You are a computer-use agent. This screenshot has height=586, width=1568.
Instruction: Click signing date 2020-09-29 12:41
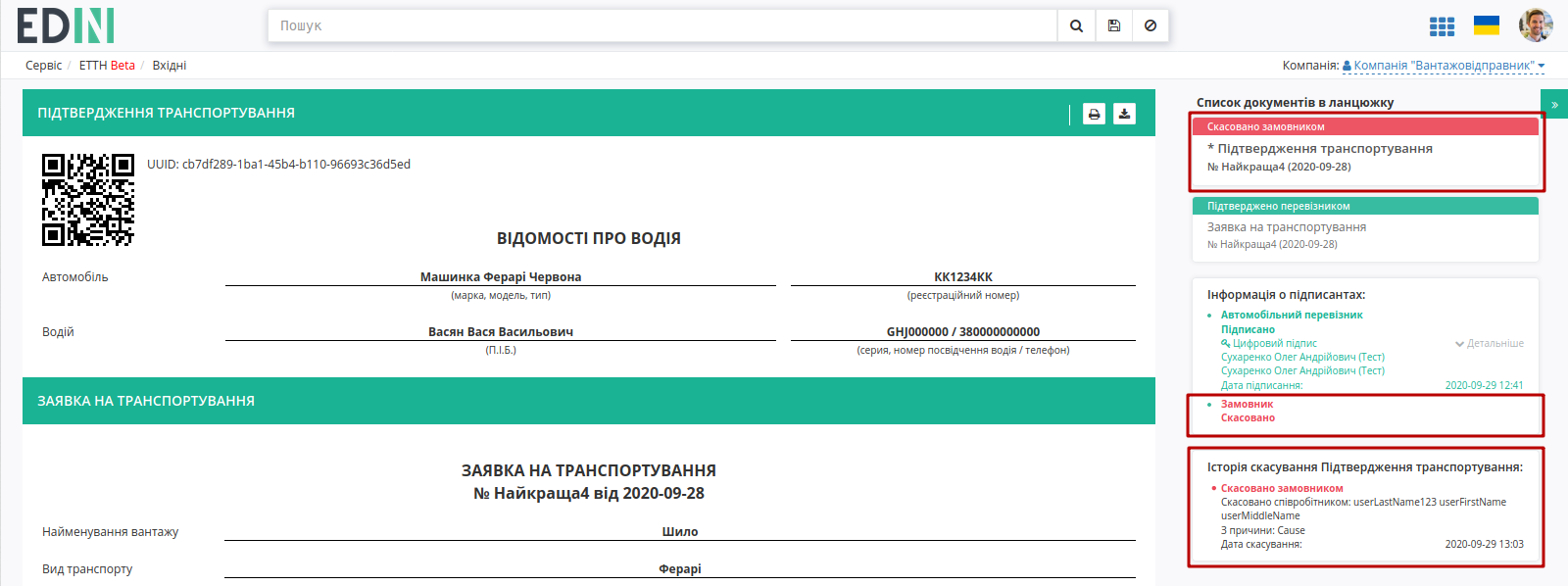(x=1485, y=386)
